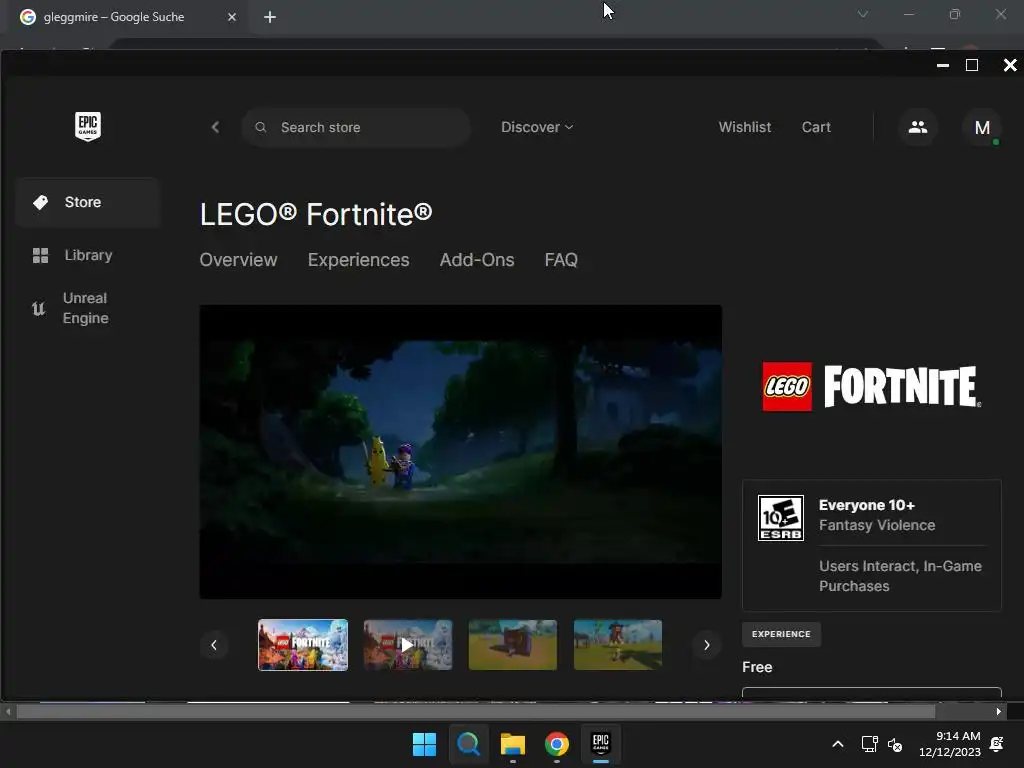The width and height of the screenshot is (1024, 768).
Task: Click the Store tag icon in the sidebar
Action: pyautogui.click(x=40, y=202)
